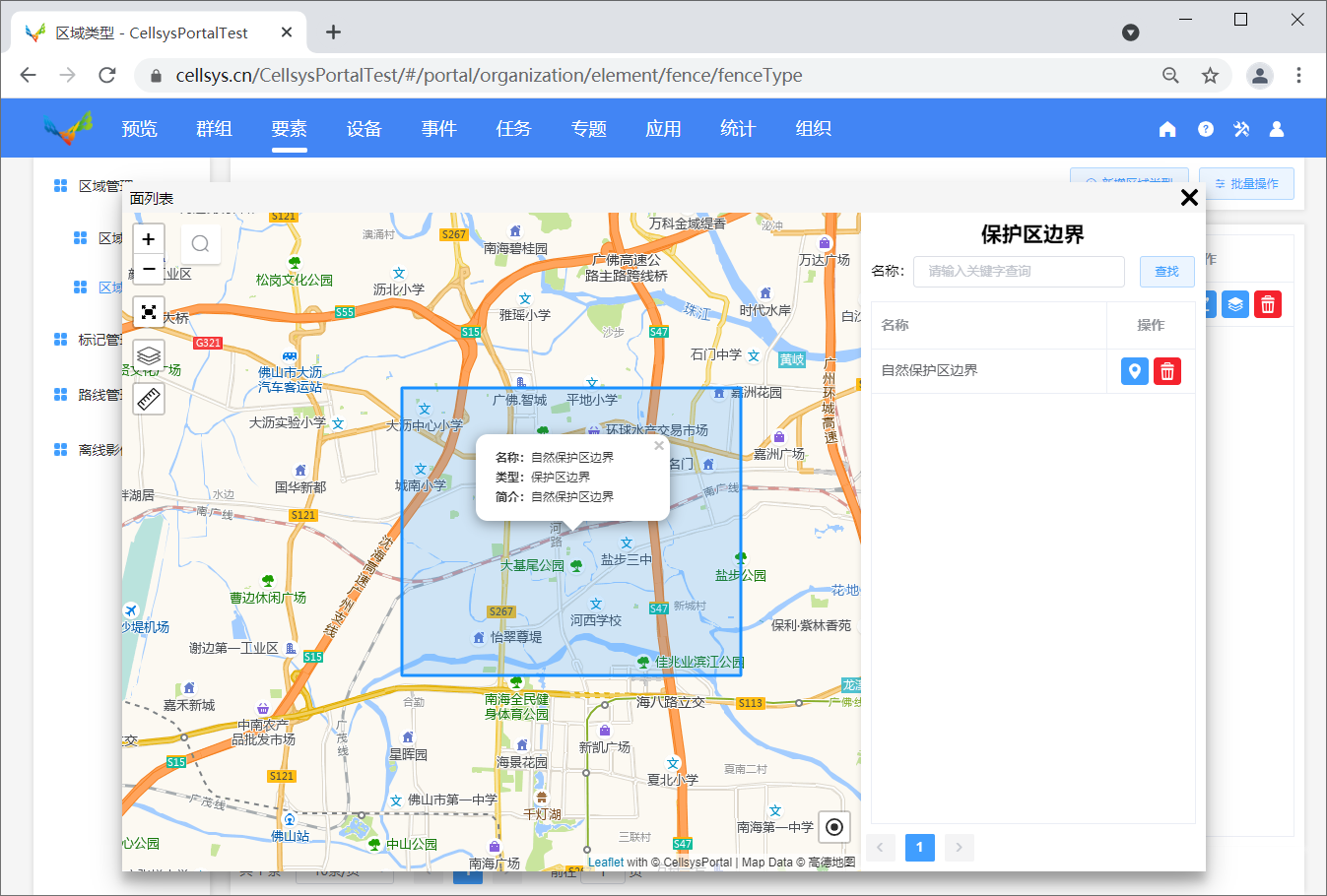Bookmark this page with star icon

(1210, 76)
